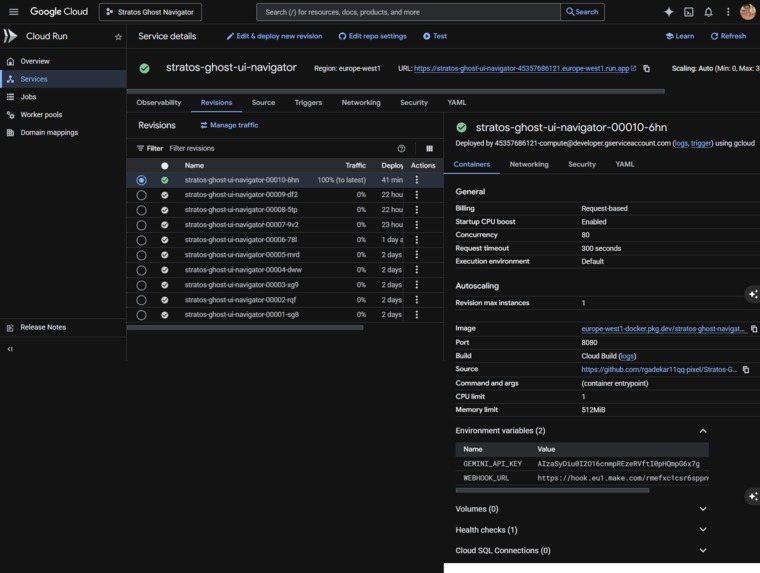Screen dimensions: 760x573
Task: Open the Cloud Build logs link
Action: [x=627, y=356]
